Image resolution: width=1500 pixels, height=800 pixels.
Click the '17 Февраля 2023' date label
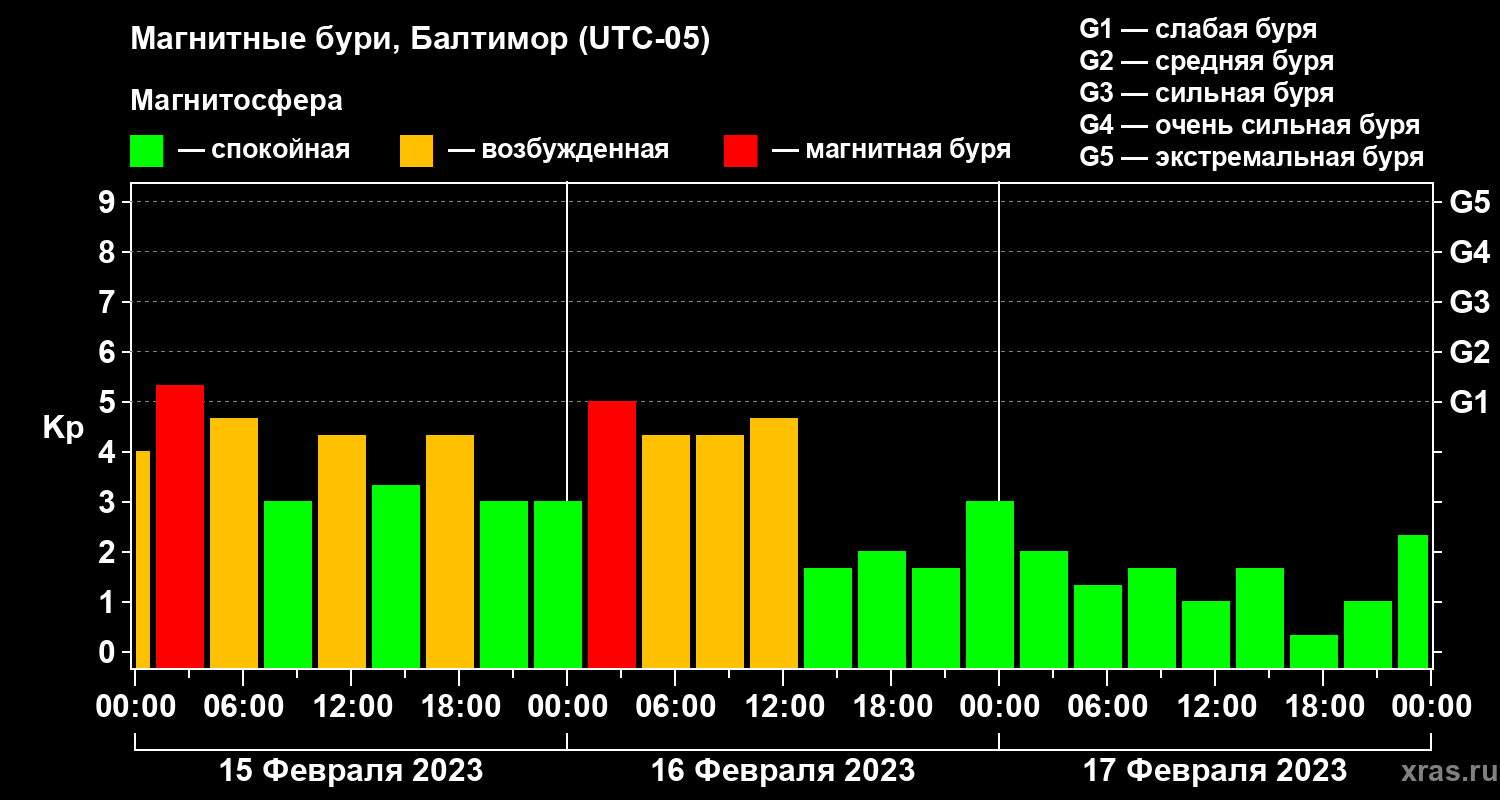pyautogui.click(x=1215, y=771)
